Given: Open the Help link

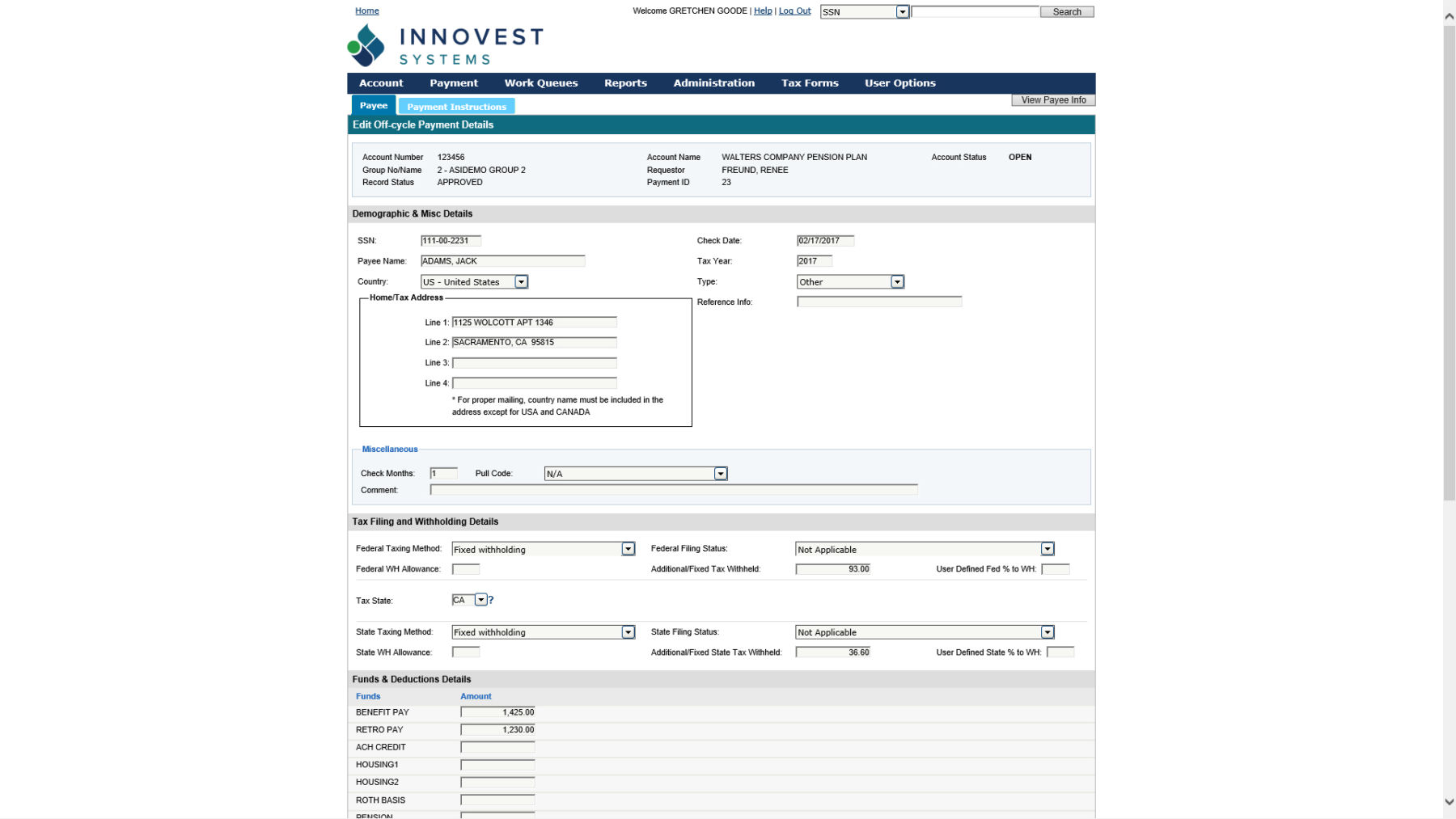Looking at the screenshot, I should [763, 11].
